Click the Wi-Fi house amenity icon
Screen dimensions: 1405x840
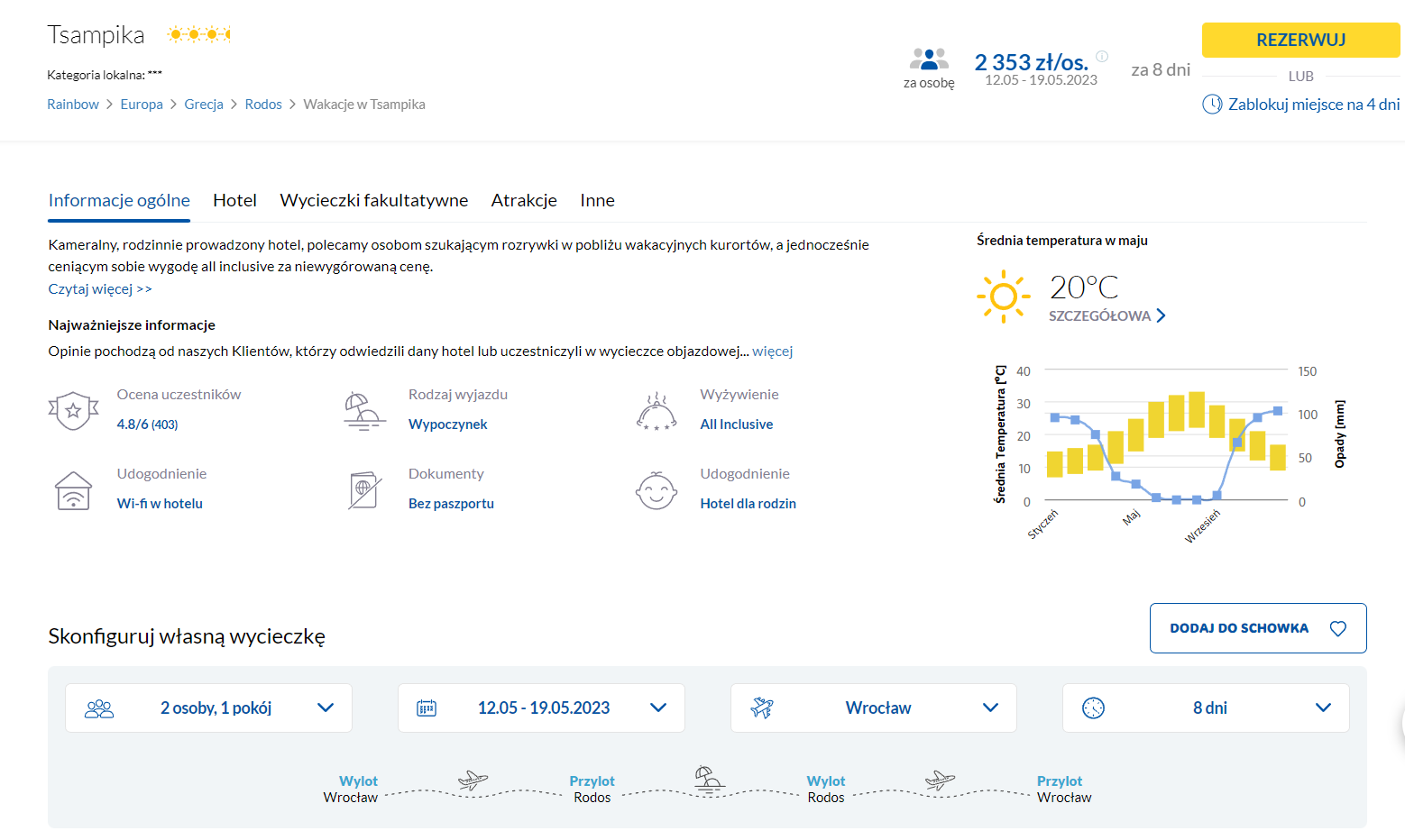pyautogui.click(x=73, y=491)
